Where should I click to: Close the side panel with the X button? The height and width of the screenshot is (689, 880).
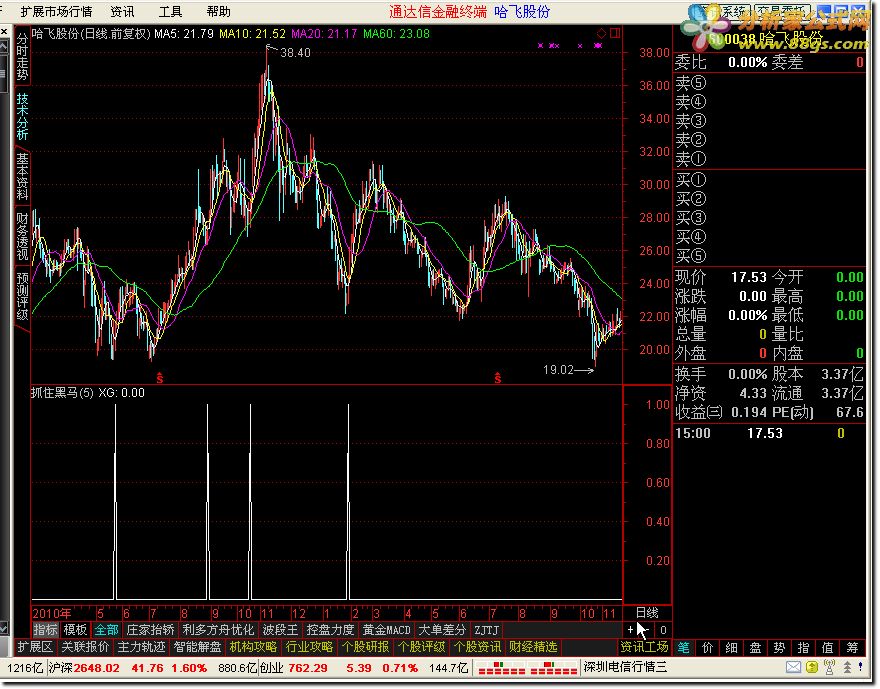pyautogui.click(x=3, y=31)
